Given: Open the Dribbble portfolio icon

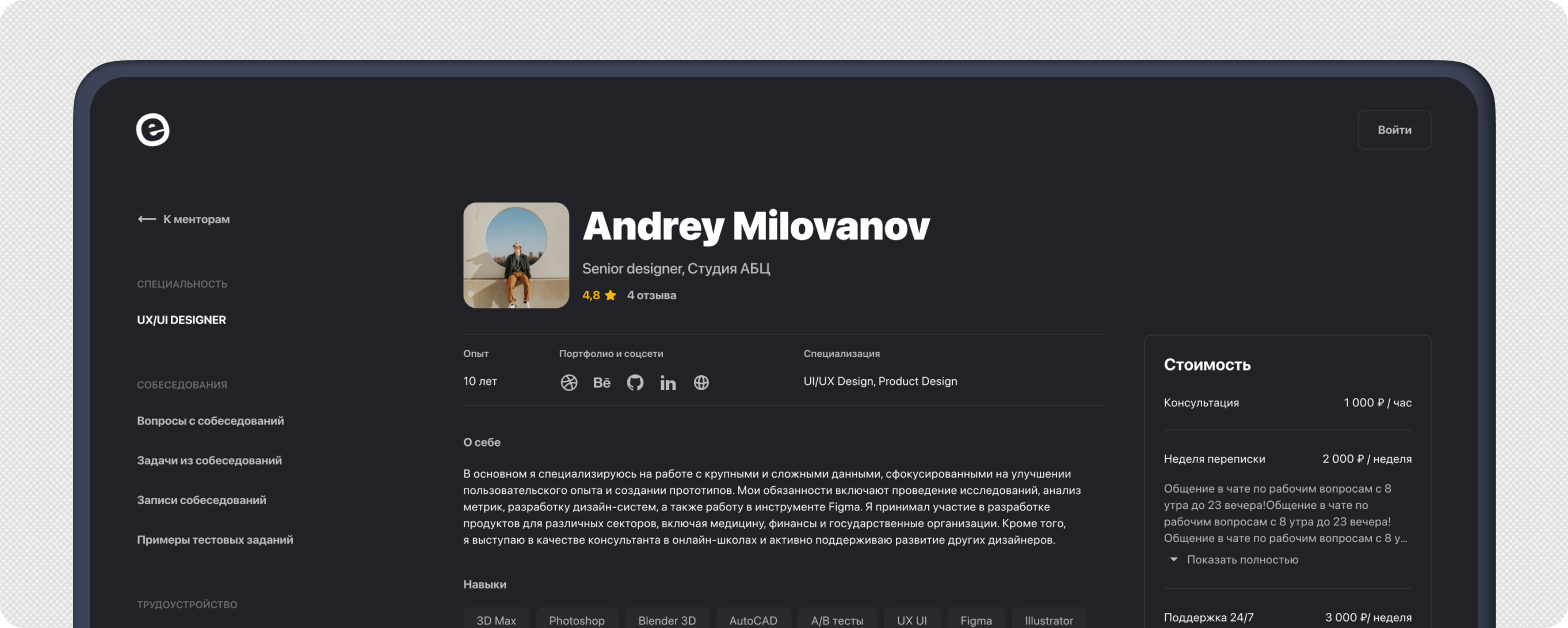Looking at the screenshot, I should [x=569, y=382].
